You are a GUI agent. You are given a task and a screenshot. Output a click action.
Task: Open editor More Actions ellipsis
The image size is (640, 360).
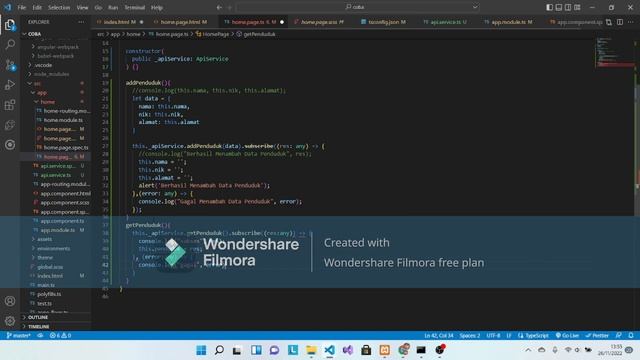(631, 22)
